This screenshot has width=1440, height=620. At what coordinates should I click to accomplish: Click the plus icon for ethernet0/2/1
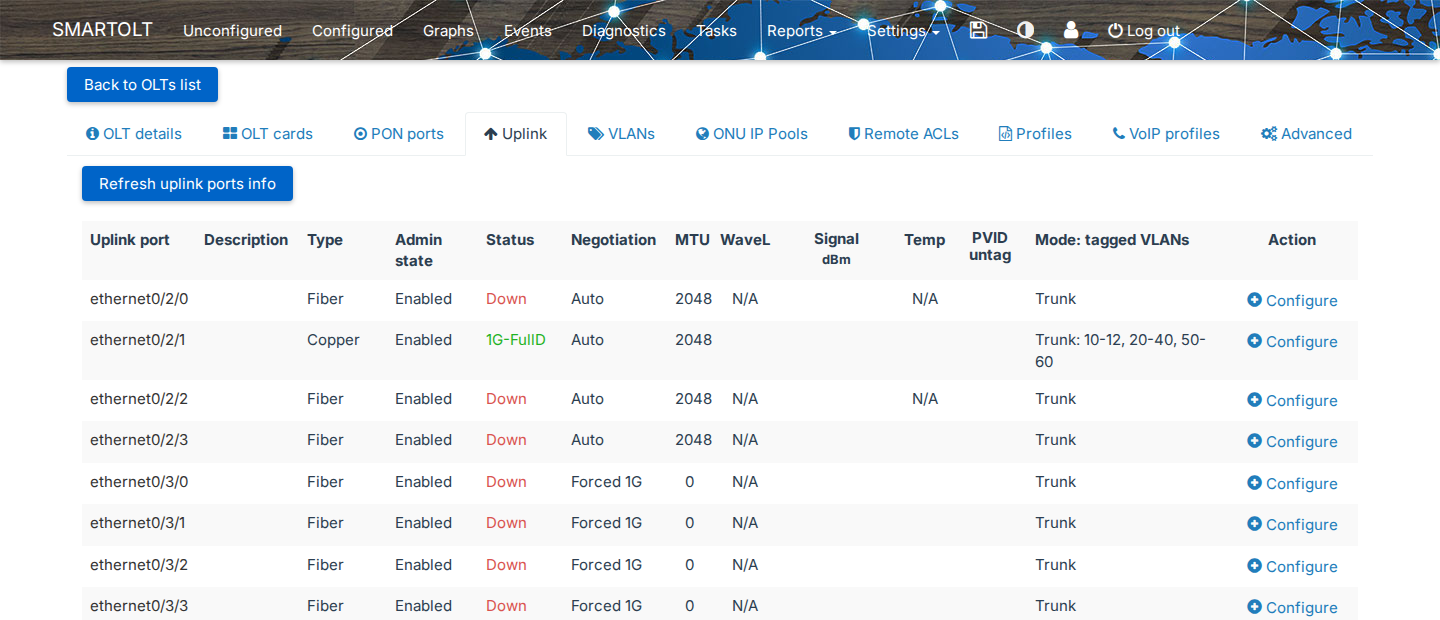pos(1254,340)
